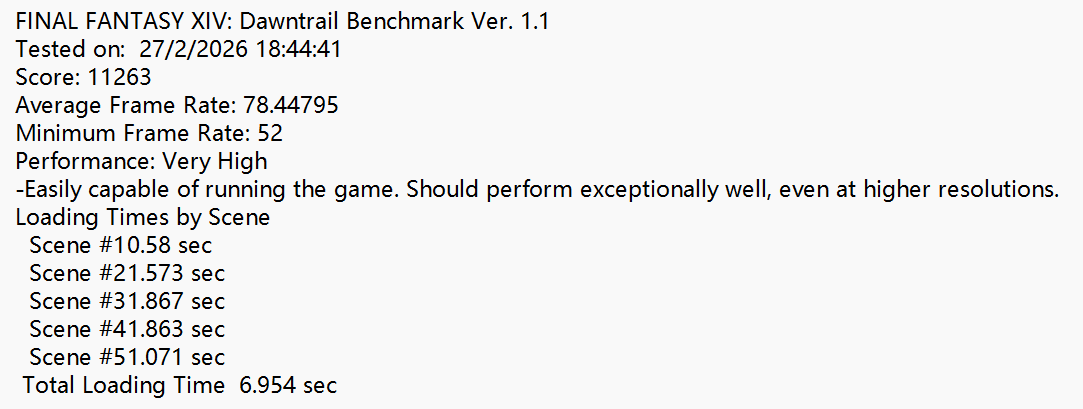Click the total loading value 6.954 sec
Viewport: 1083px width, 409px height.
coord(288,385)
